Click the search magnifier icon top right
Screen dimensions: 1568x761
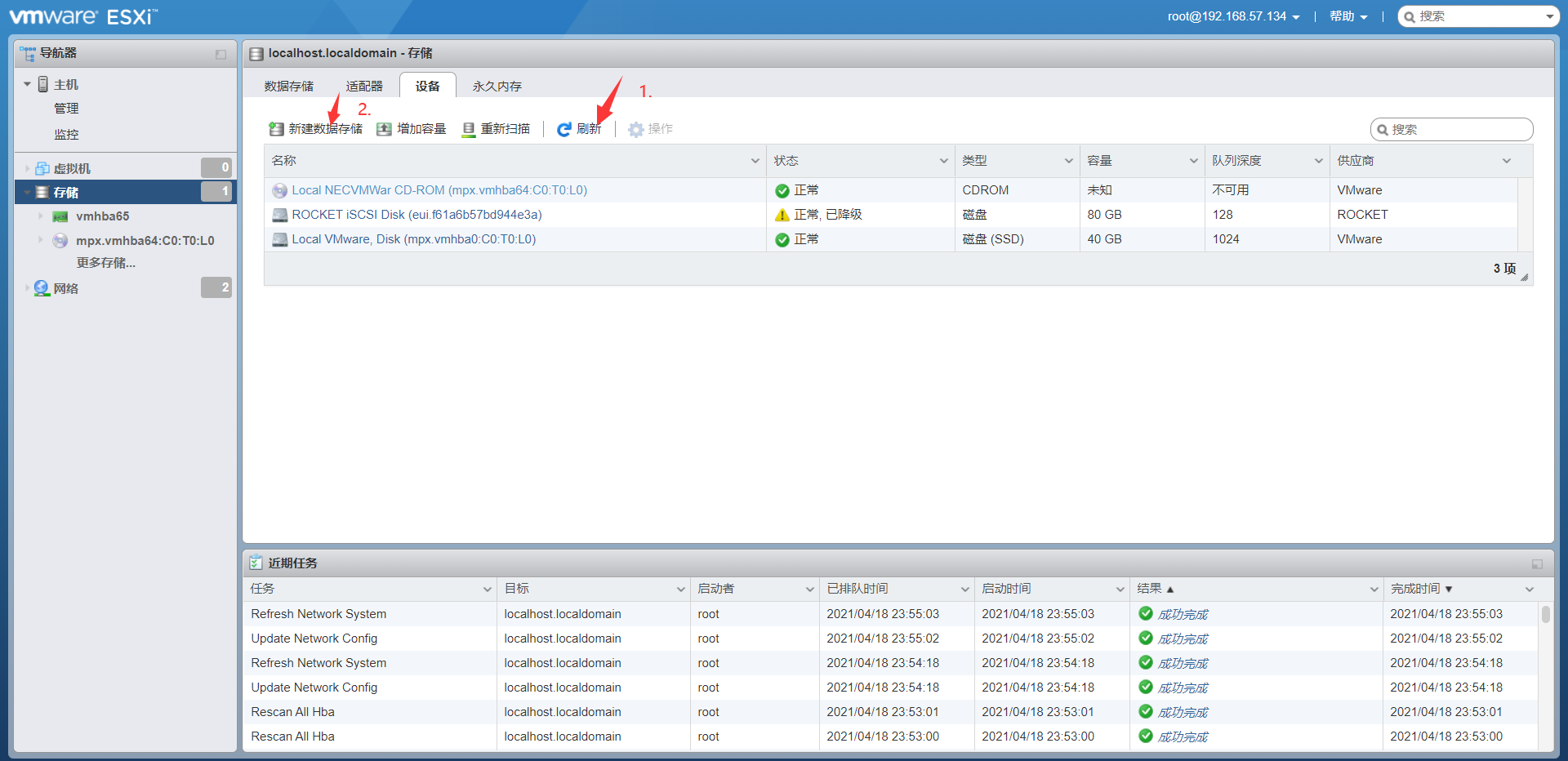click(x=1410, y=16)
